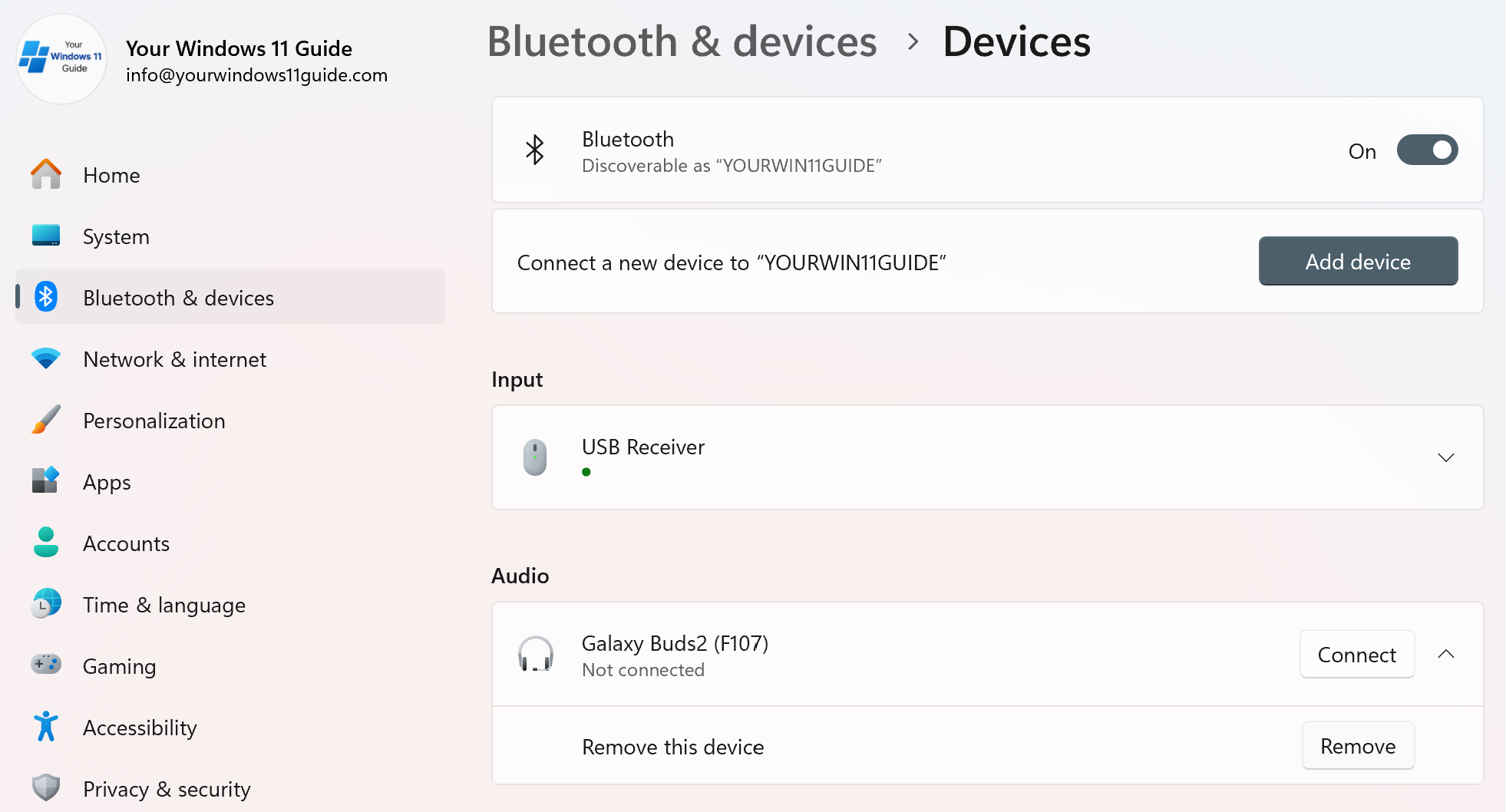The height and width of the screenshot is (812, 1506).
Task: Open the Home settings page
Action: click(46, 174)
